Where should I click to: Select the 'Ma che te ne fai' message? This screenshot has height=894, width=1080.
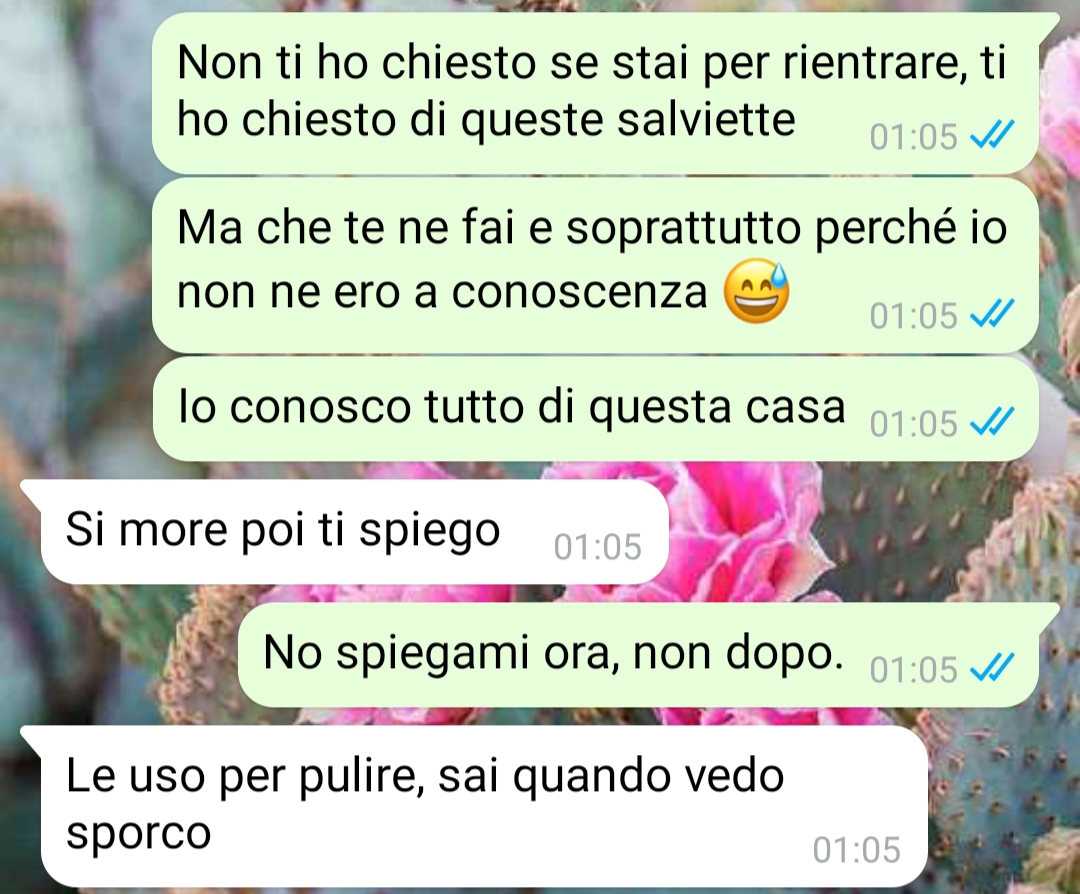point(595,266)
